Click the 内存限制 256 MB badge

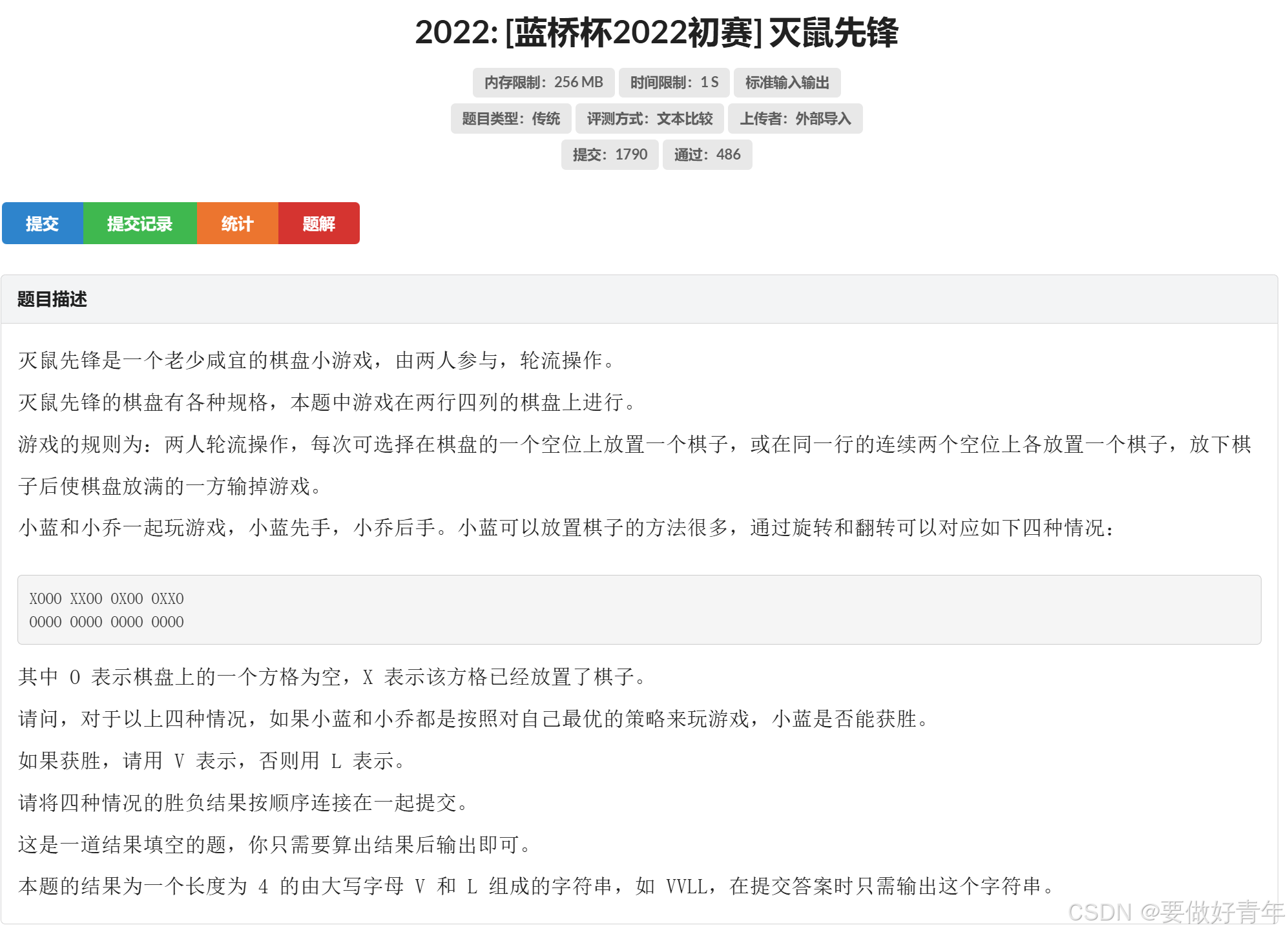[543, 83]
